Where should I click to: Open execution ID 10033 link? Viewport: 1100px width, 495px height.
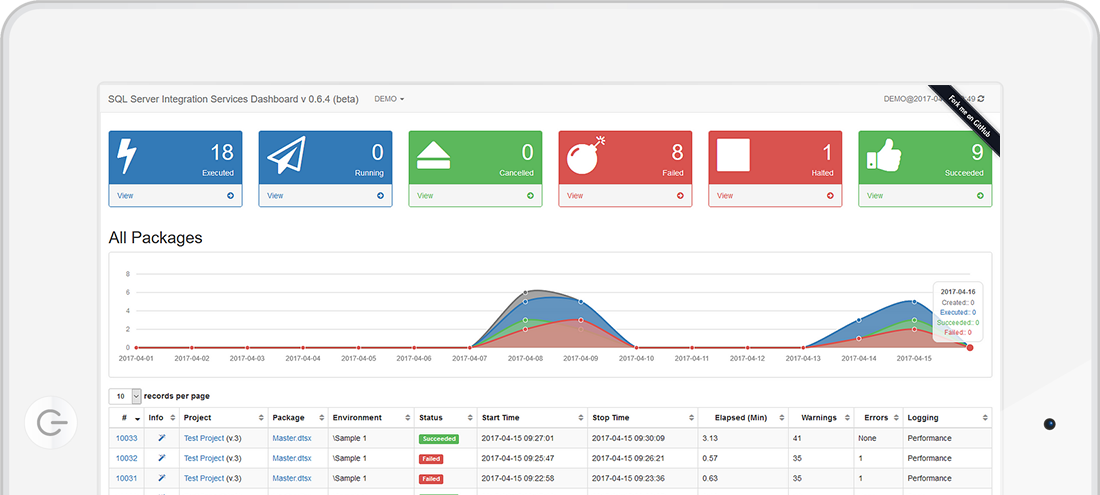pos(126,438)
